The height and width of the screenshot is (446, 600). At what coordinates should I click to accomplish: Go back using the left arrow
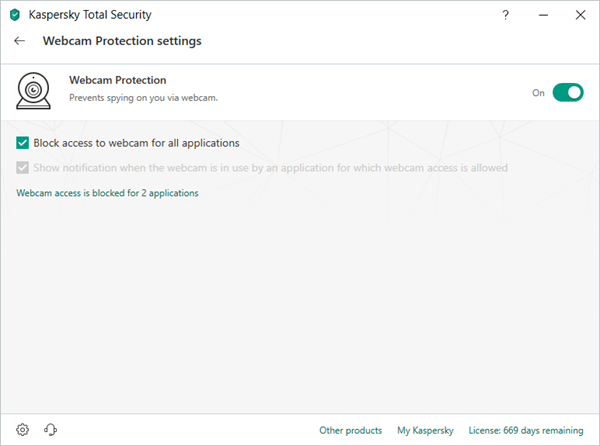pos(19,41)
